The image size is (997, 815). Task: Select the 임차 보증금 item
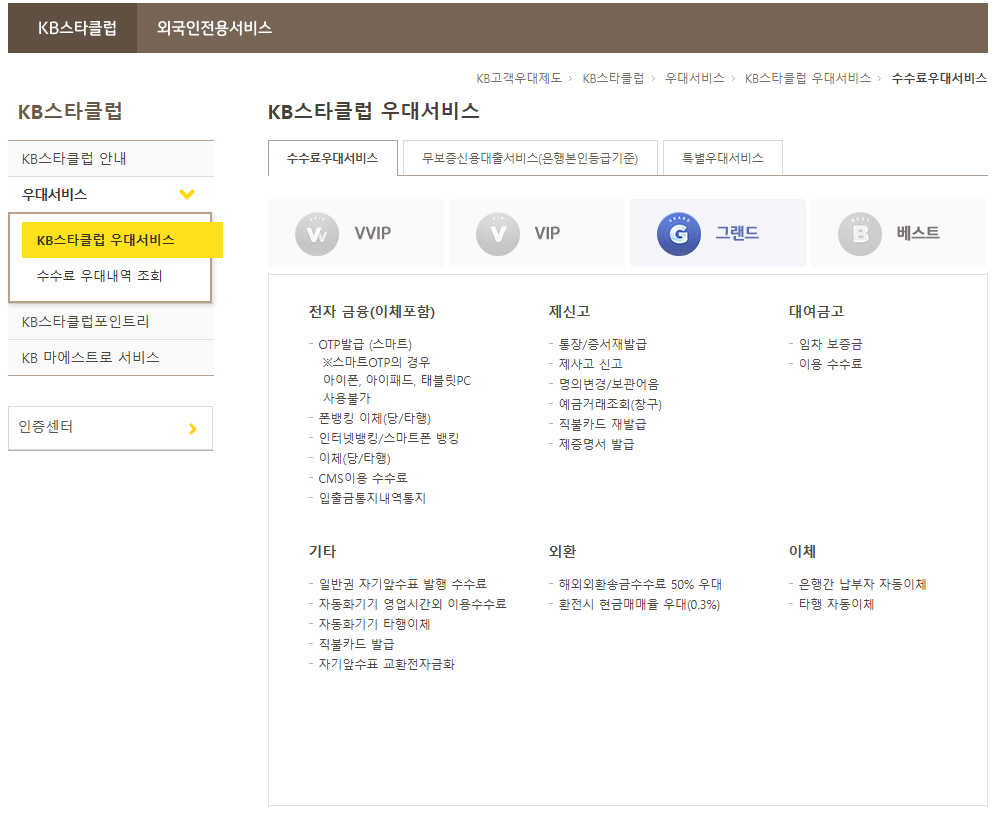click(x=830, y=345)
